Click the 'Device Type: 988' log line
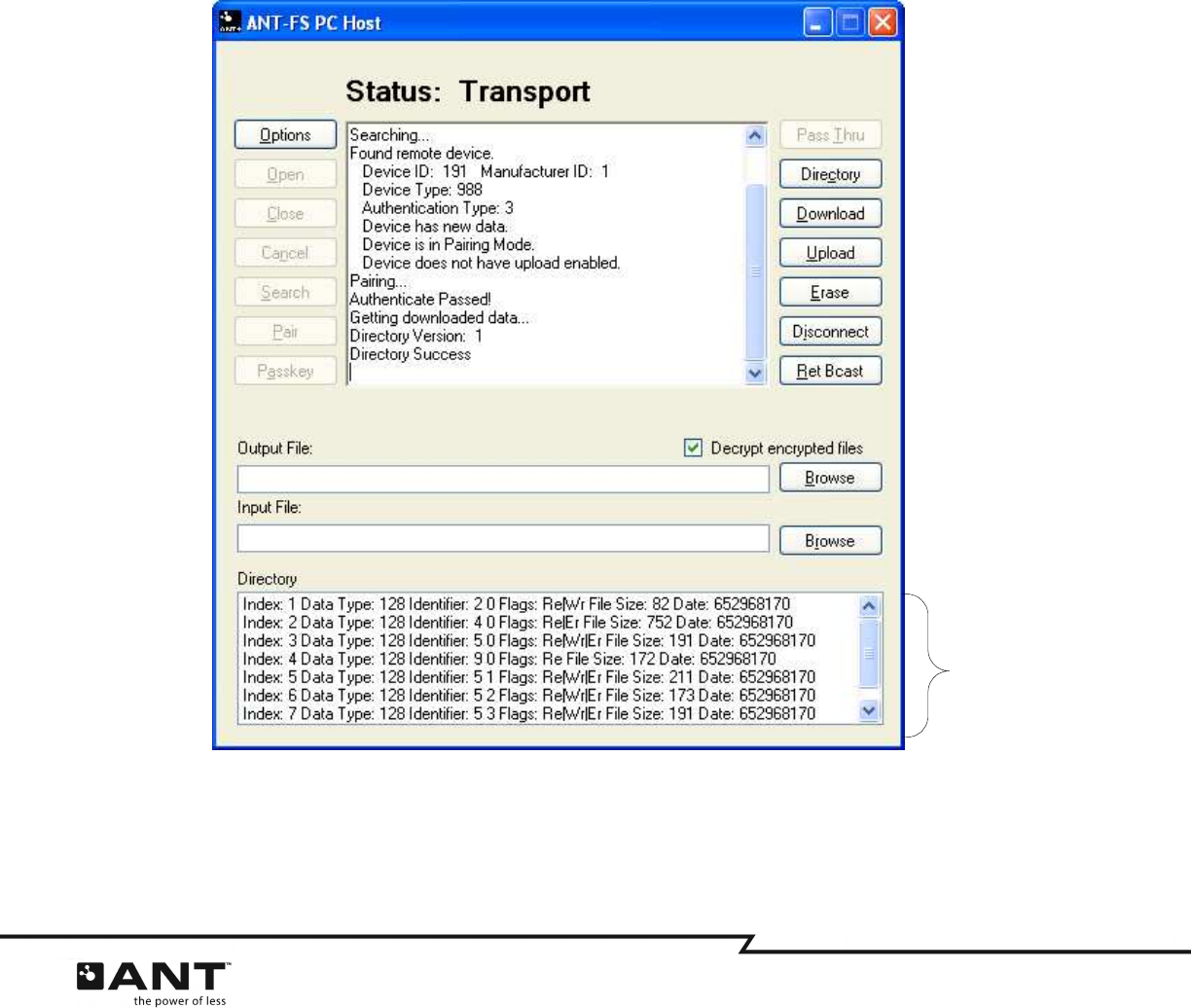The height and width of the screenshot is (1008, 1191). (x=422, y=190)
